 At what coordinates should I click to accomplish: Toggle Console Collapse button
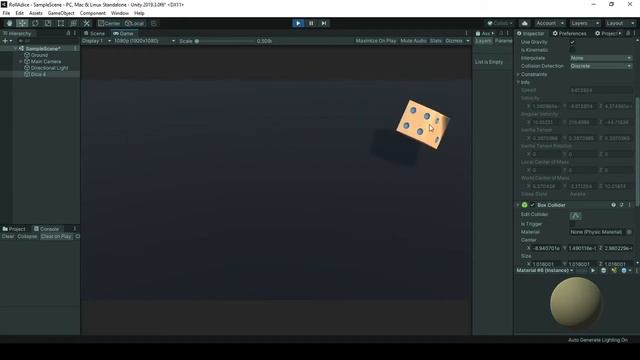tap(27, 236)
